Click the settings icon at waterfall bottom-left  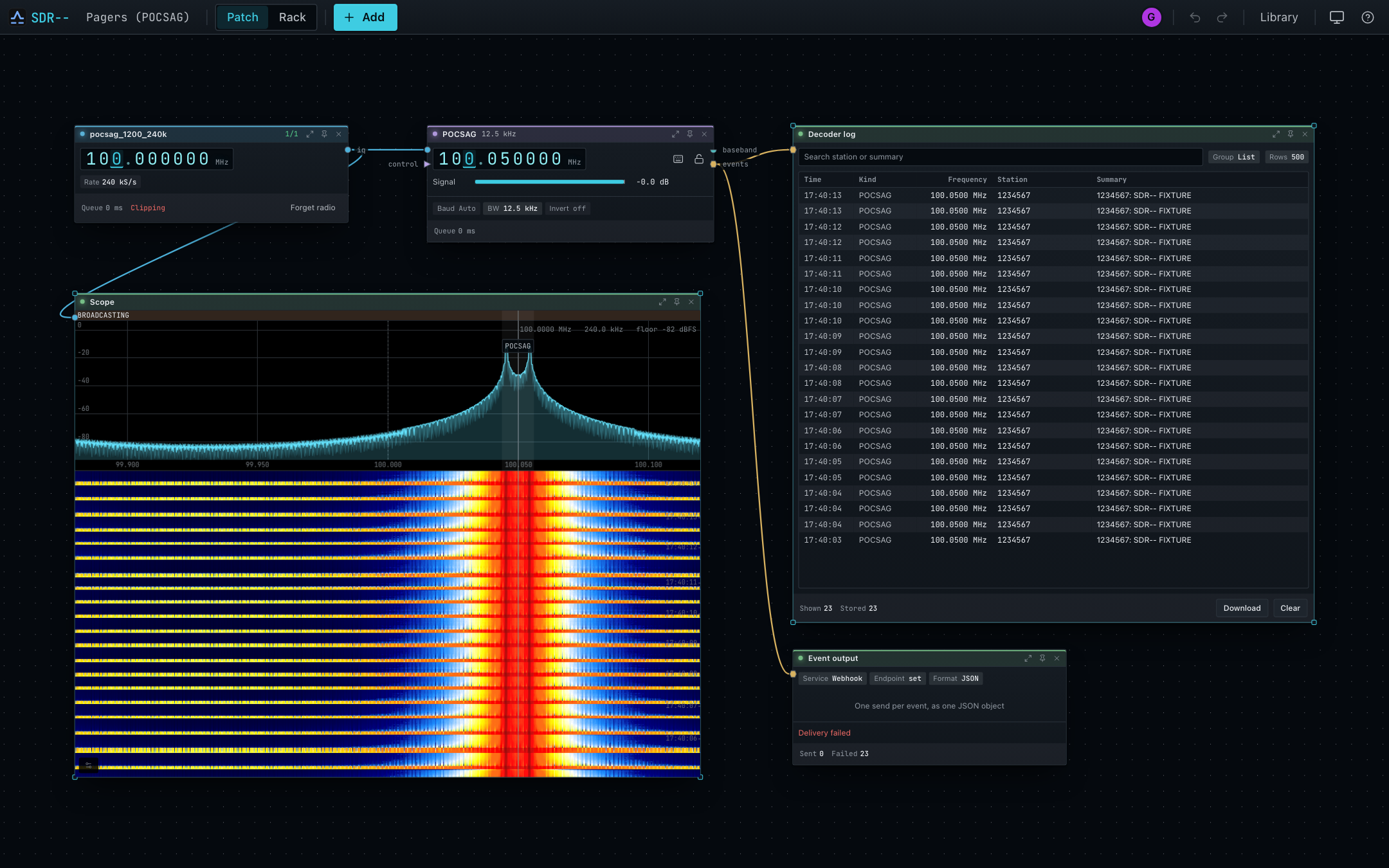point(88,764)
